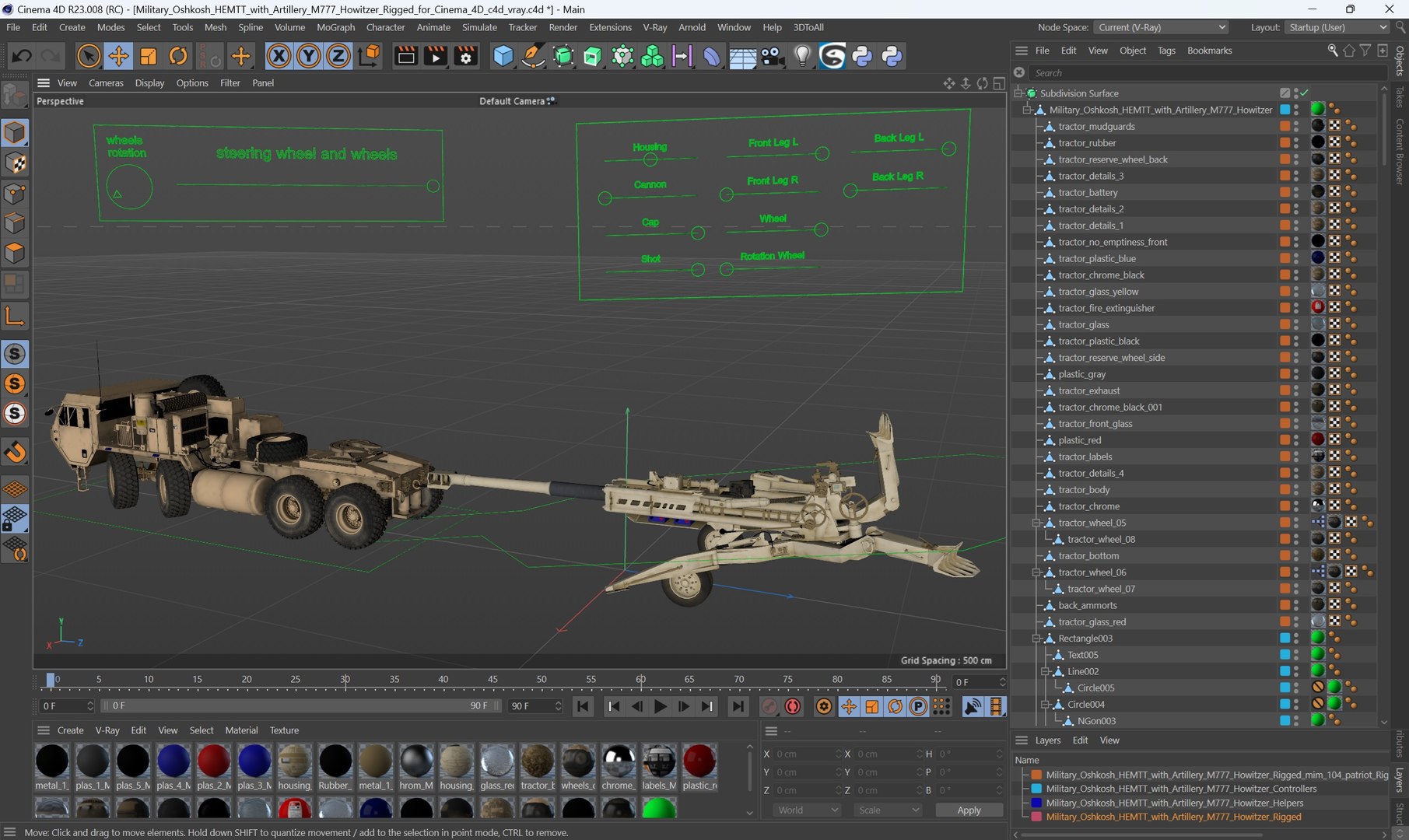Screen dimensions: 1409x840
Task: Open the Node Space dropdown
Action: click(x=1161, y=27)
